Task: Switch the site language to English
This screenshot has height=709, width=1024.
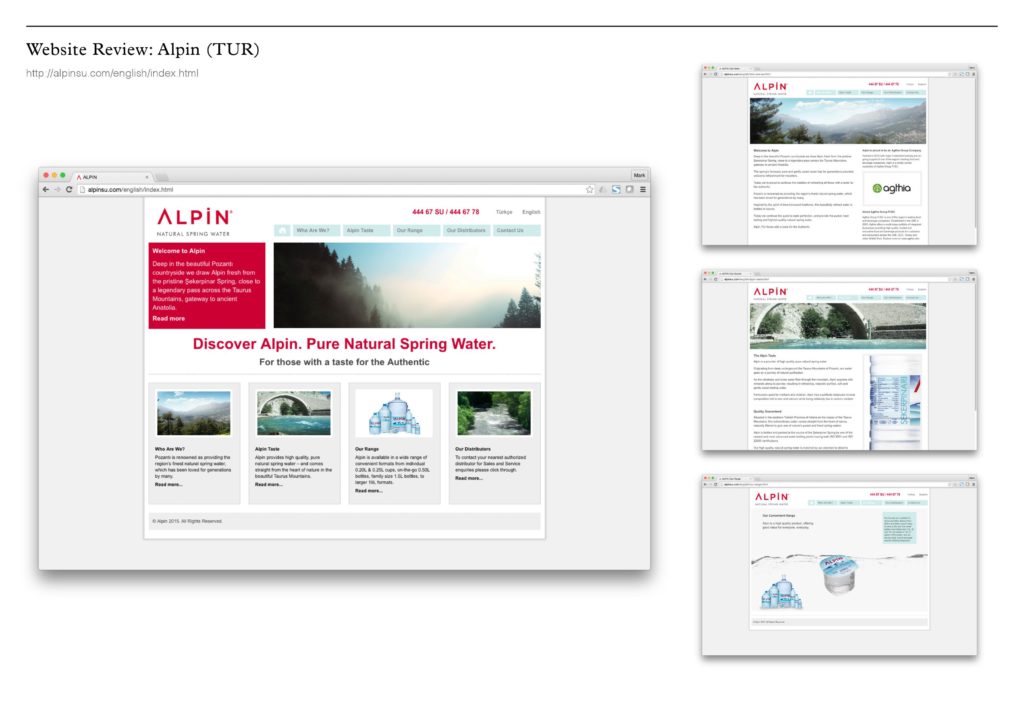Action: tap(531, 212)
